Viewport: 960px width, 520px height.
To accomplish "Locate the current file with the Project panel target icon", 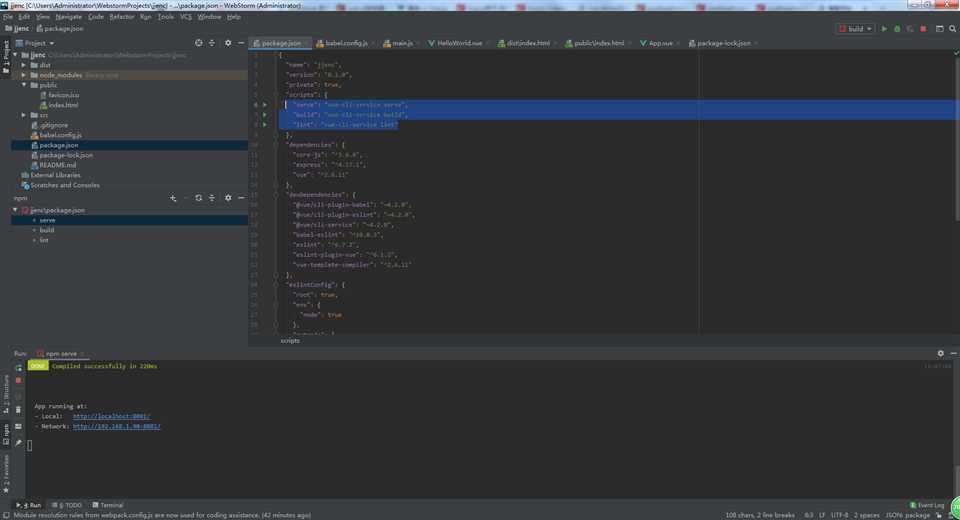I will tap(198, 43).
